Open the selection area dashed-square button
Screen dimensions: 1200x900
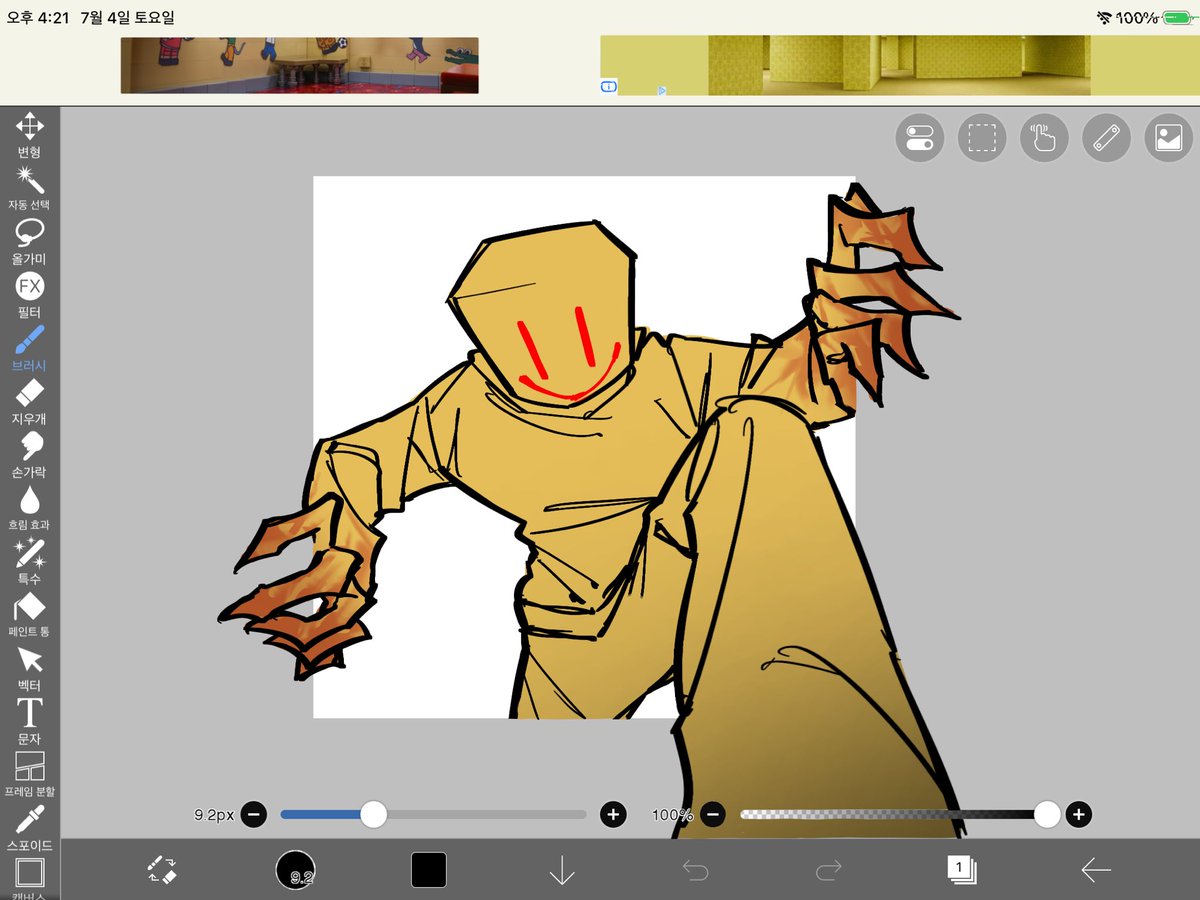click(982, 138)
